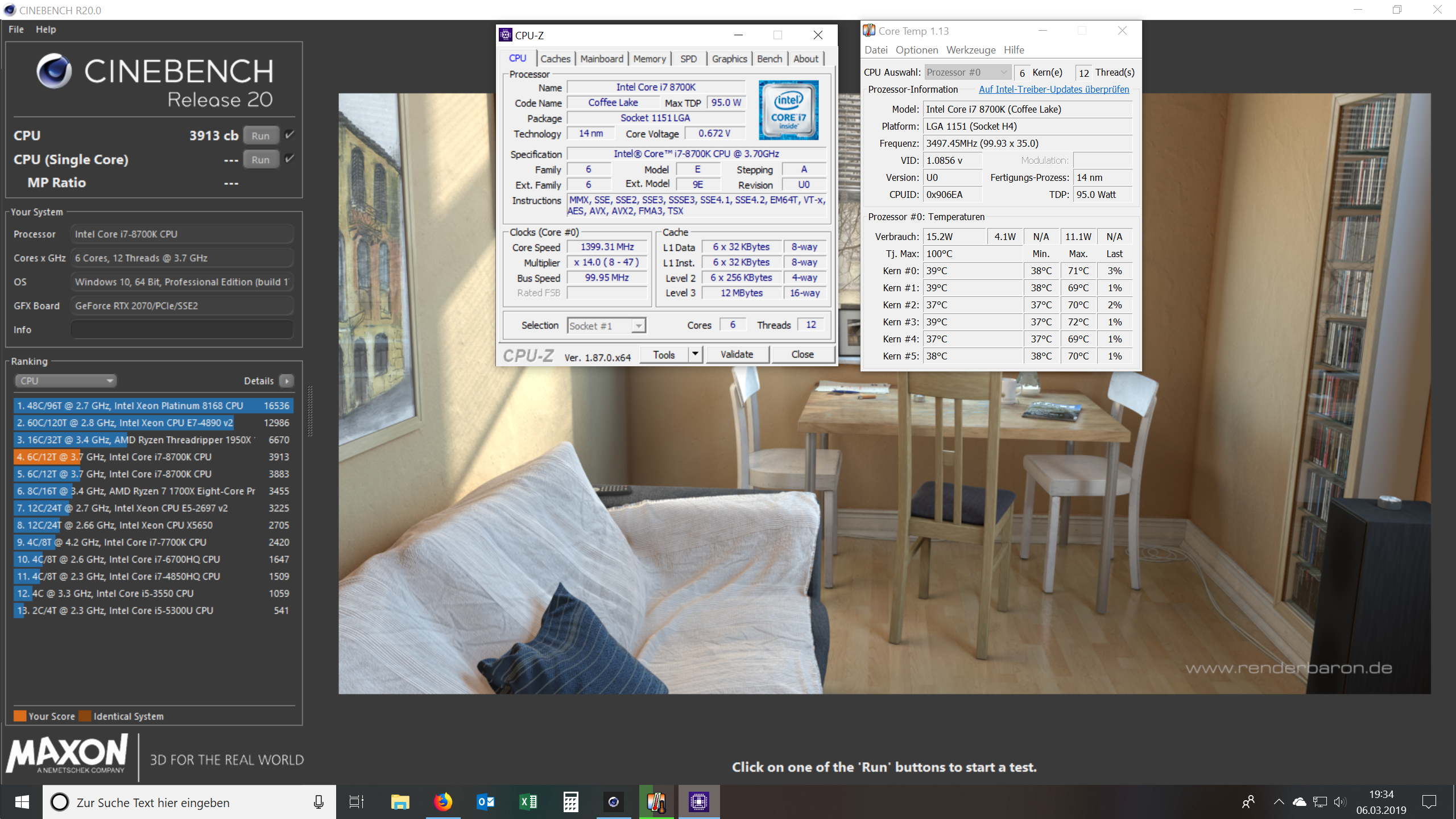Open Outlook from the taskbar
Viewport: 1456px width, 819px height.
486,802
